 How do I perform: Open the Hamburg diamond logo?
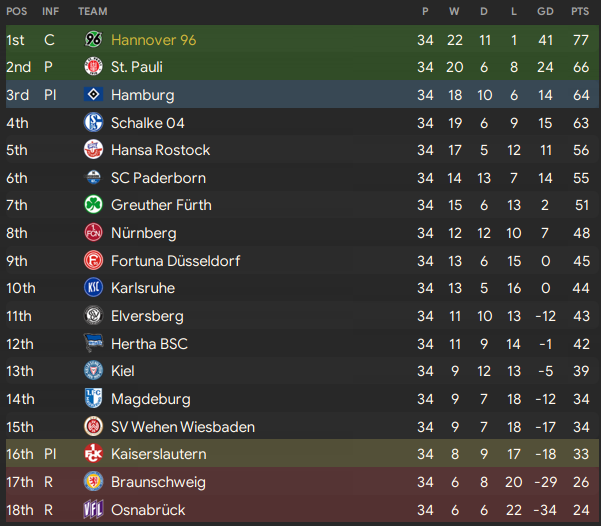93,94
